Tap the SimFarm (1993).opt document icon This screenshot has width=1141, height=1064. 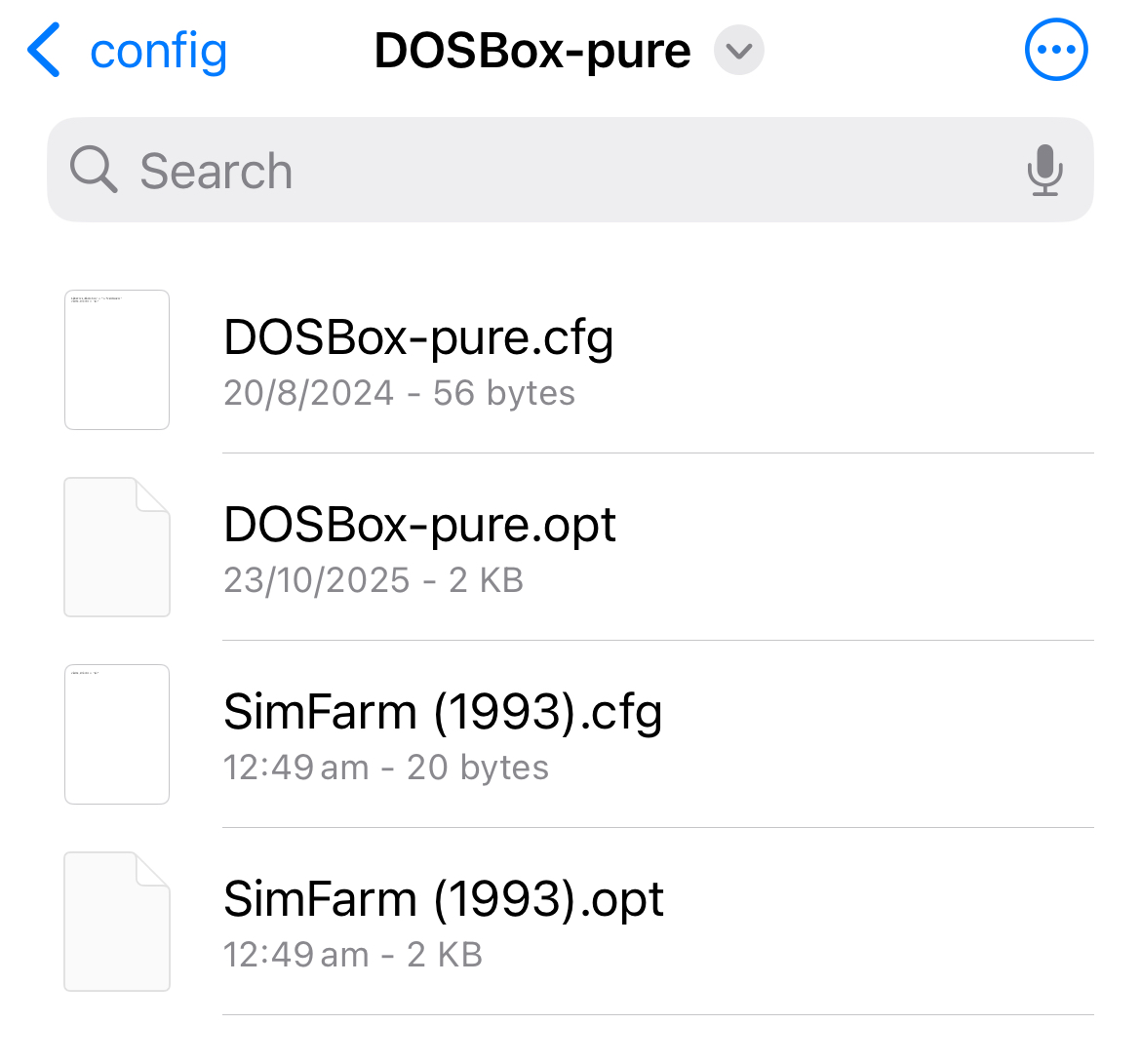click(117, 922)
